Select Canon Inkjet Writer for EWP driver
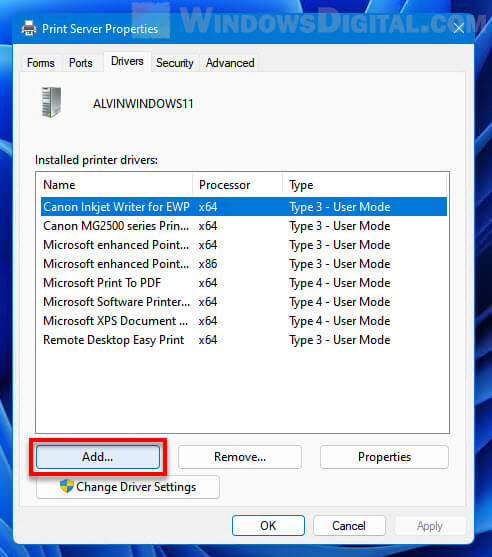Screen dimensions: 492x557 [244, 207]
